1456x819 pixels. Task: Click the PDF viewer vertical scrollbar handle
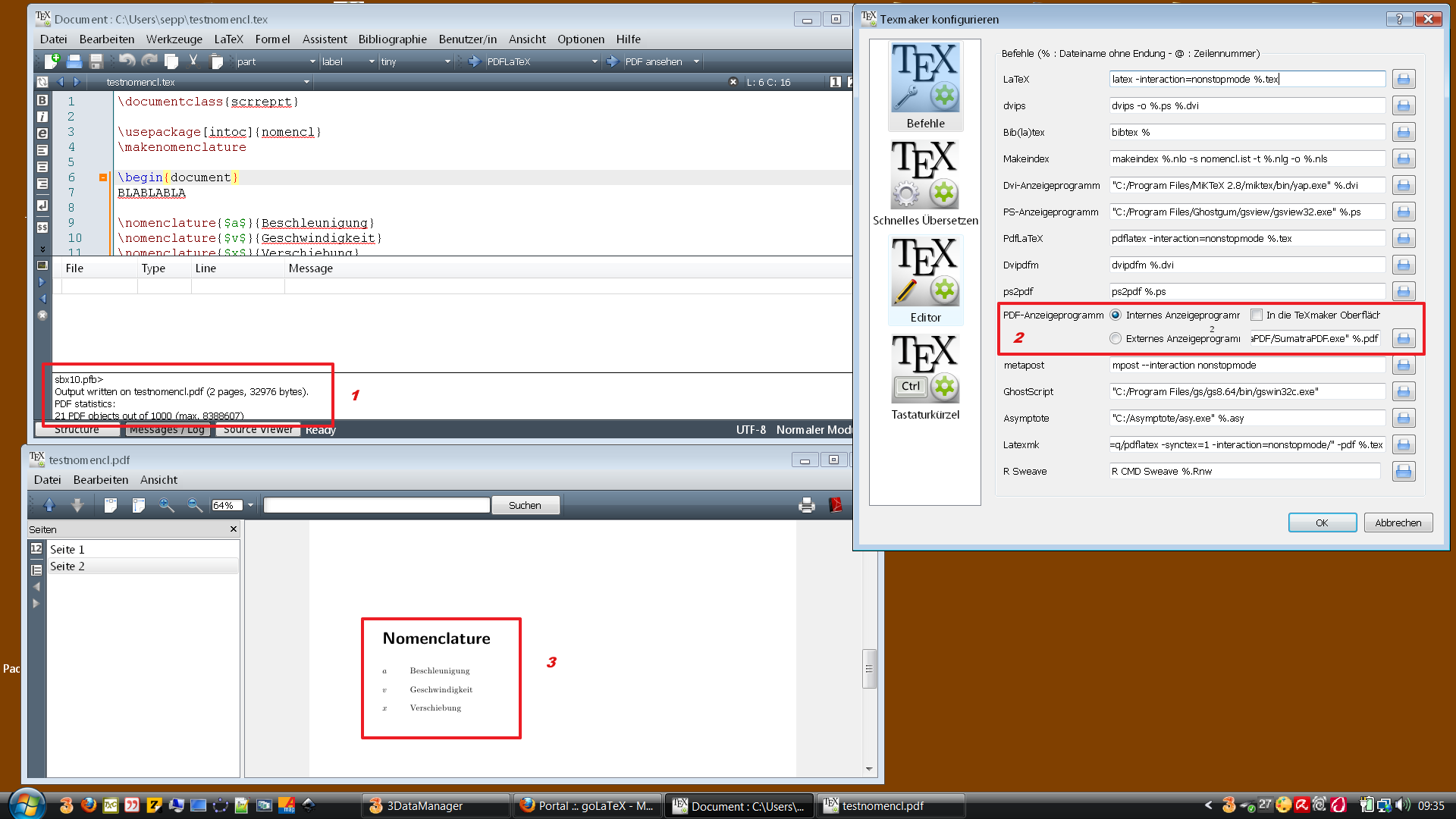[869, 669]
